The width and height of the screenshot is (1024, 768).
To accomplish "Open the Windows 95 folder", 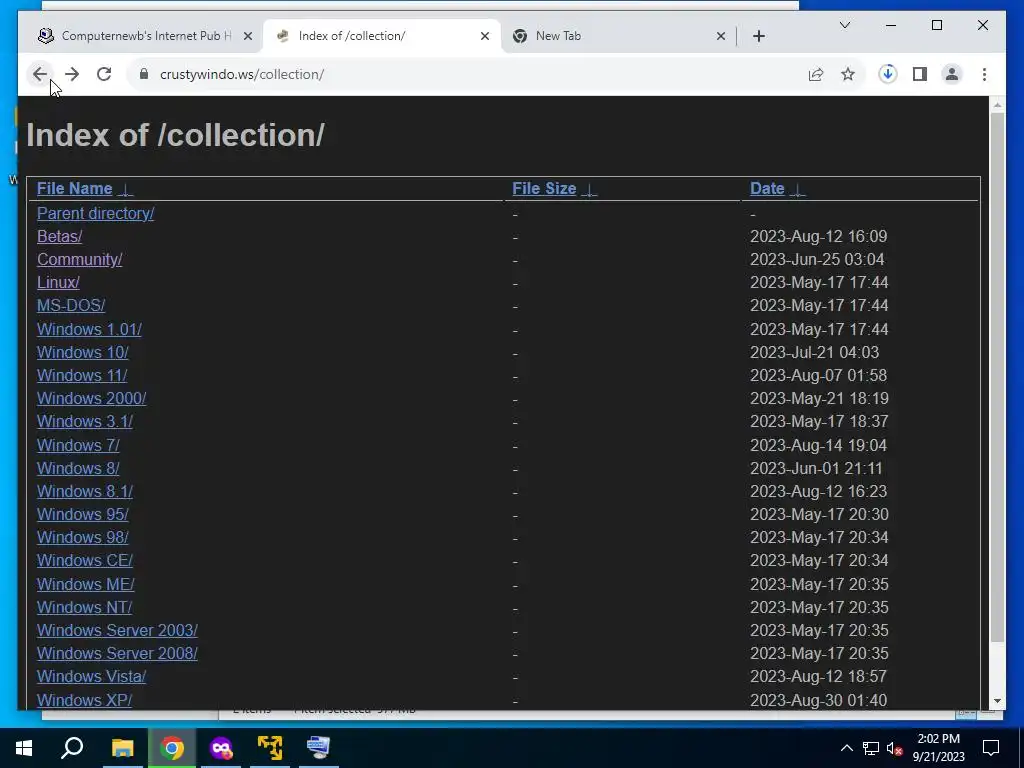I will (x=82, y=515).
